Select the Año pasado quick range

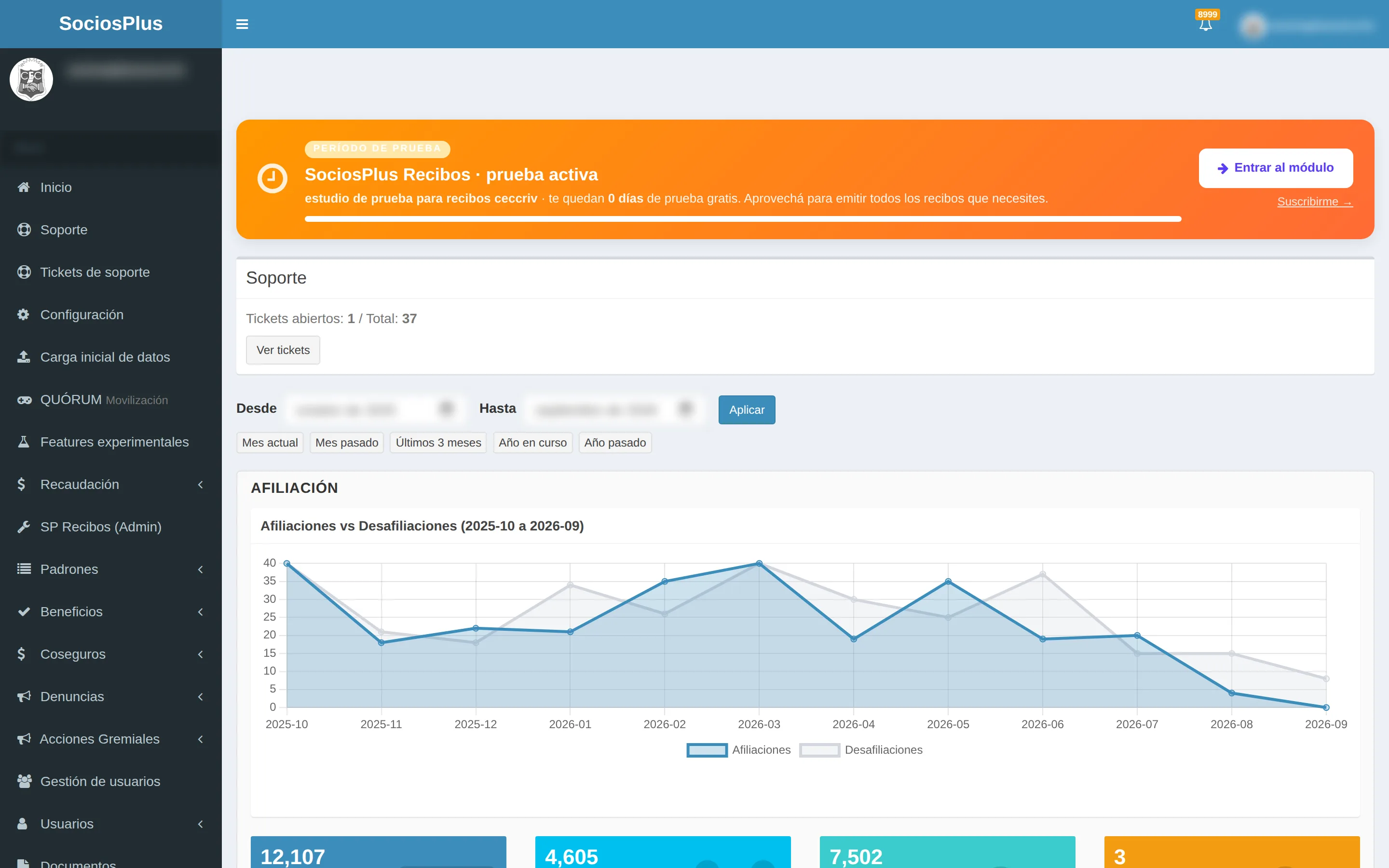pyautogui.click(x=615, y=443)
